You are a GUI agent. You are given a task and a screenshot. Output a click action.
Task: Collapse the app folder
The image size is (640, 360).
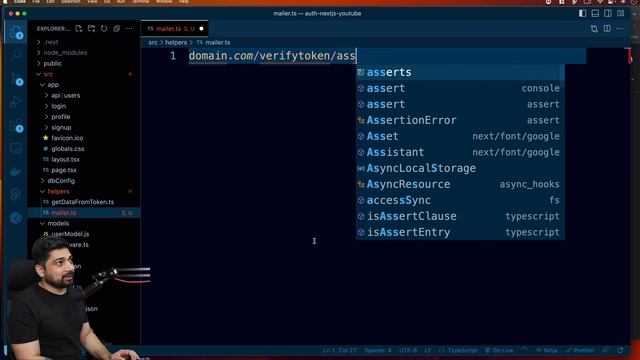[x=84, y=84]
